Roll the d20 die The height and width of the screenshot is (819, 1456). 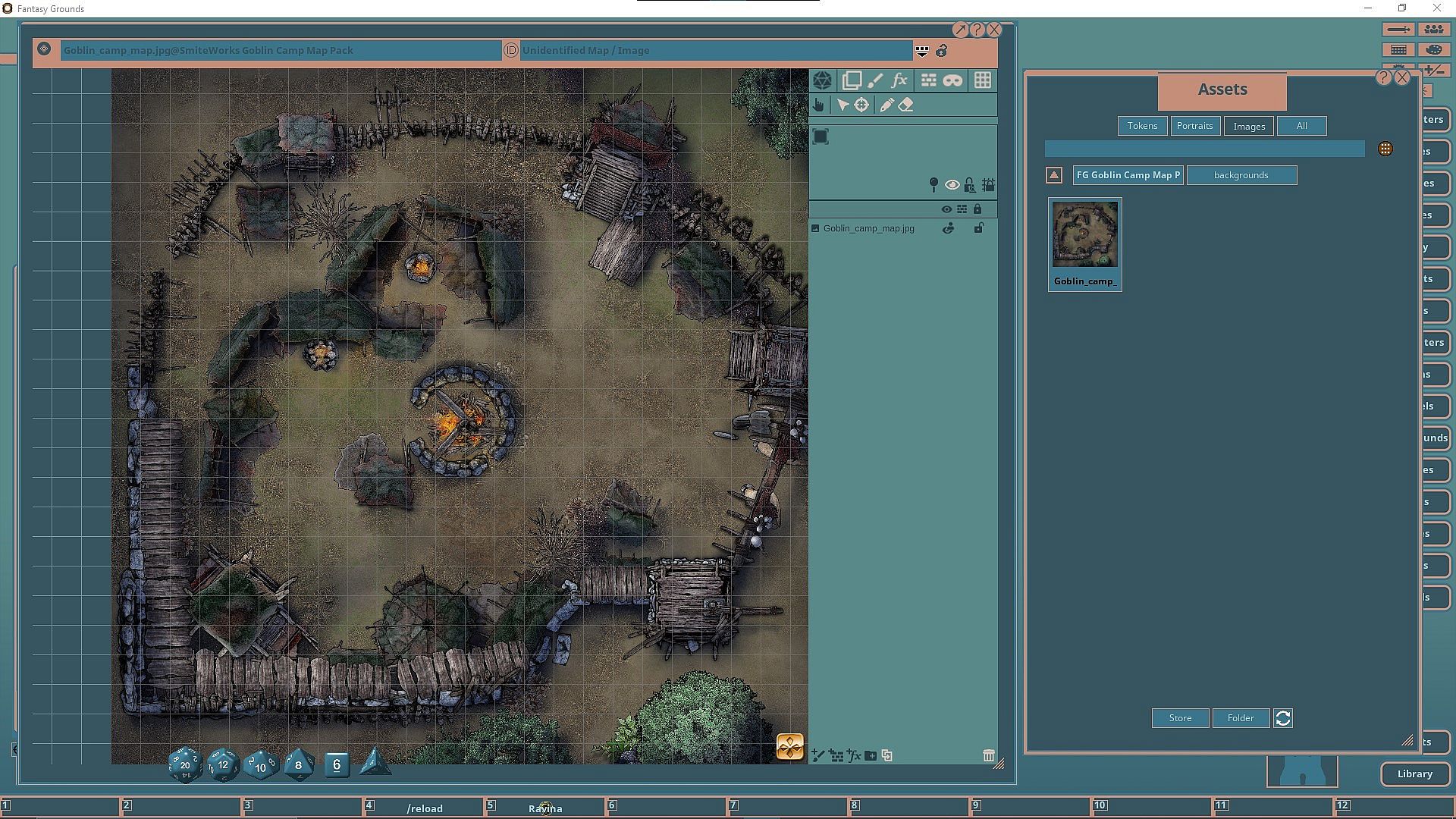coord(184,764)
